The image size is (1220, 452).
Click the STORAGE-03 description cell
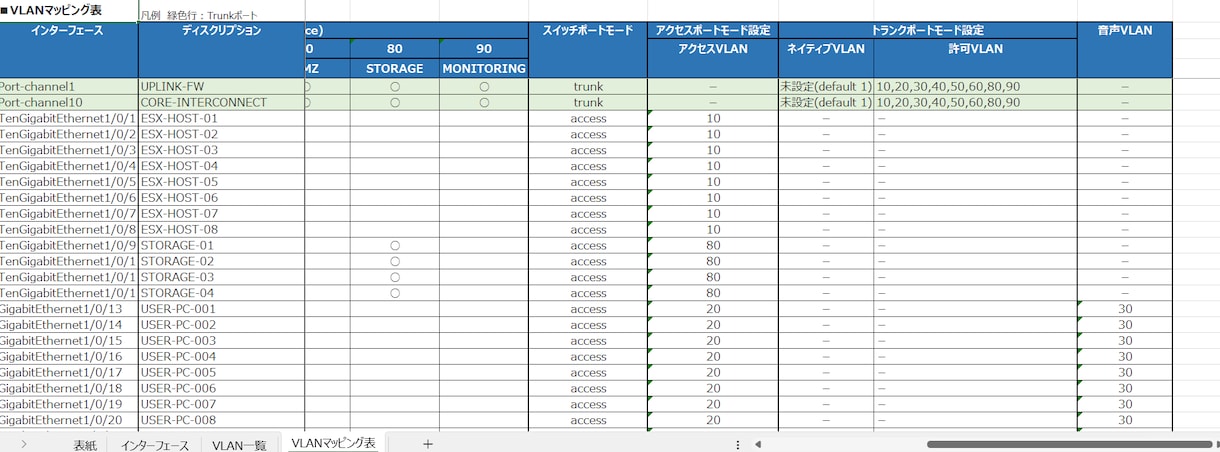pyautogui.click(x=222, y=277)
